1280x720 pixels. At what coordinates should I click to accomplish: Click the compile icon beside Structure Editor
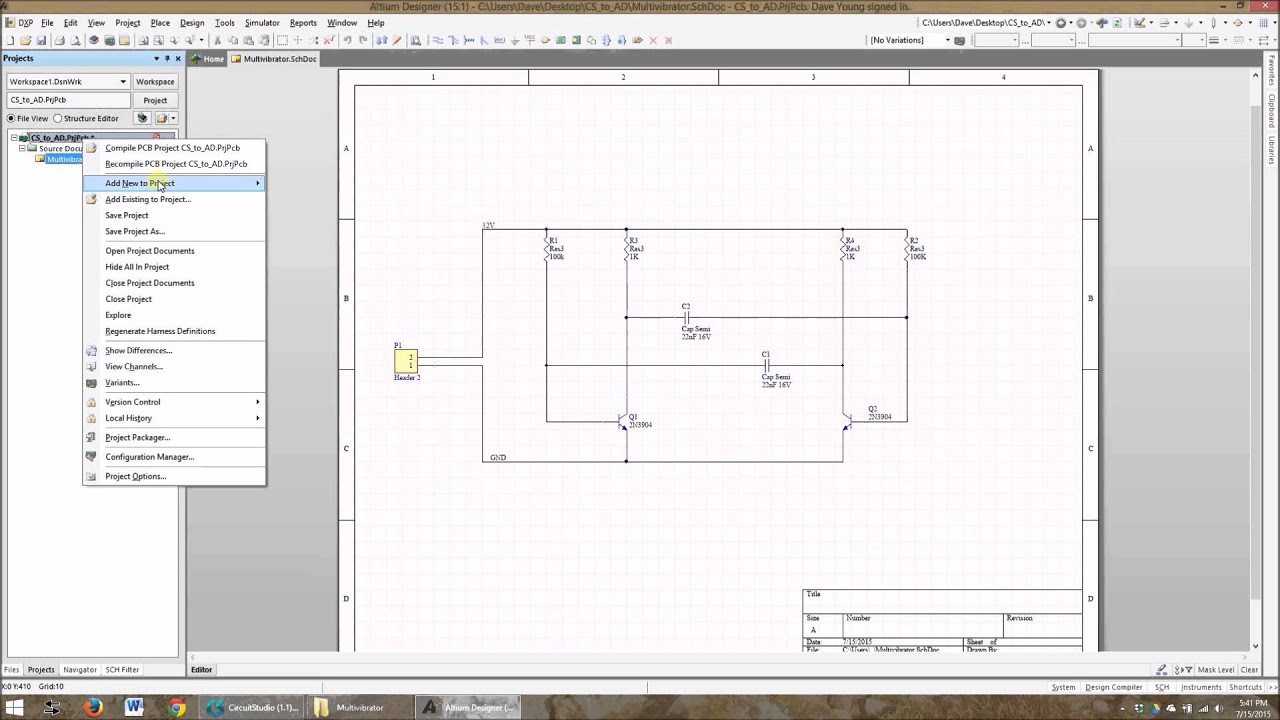pyautogui.click(x=143, y=118)
